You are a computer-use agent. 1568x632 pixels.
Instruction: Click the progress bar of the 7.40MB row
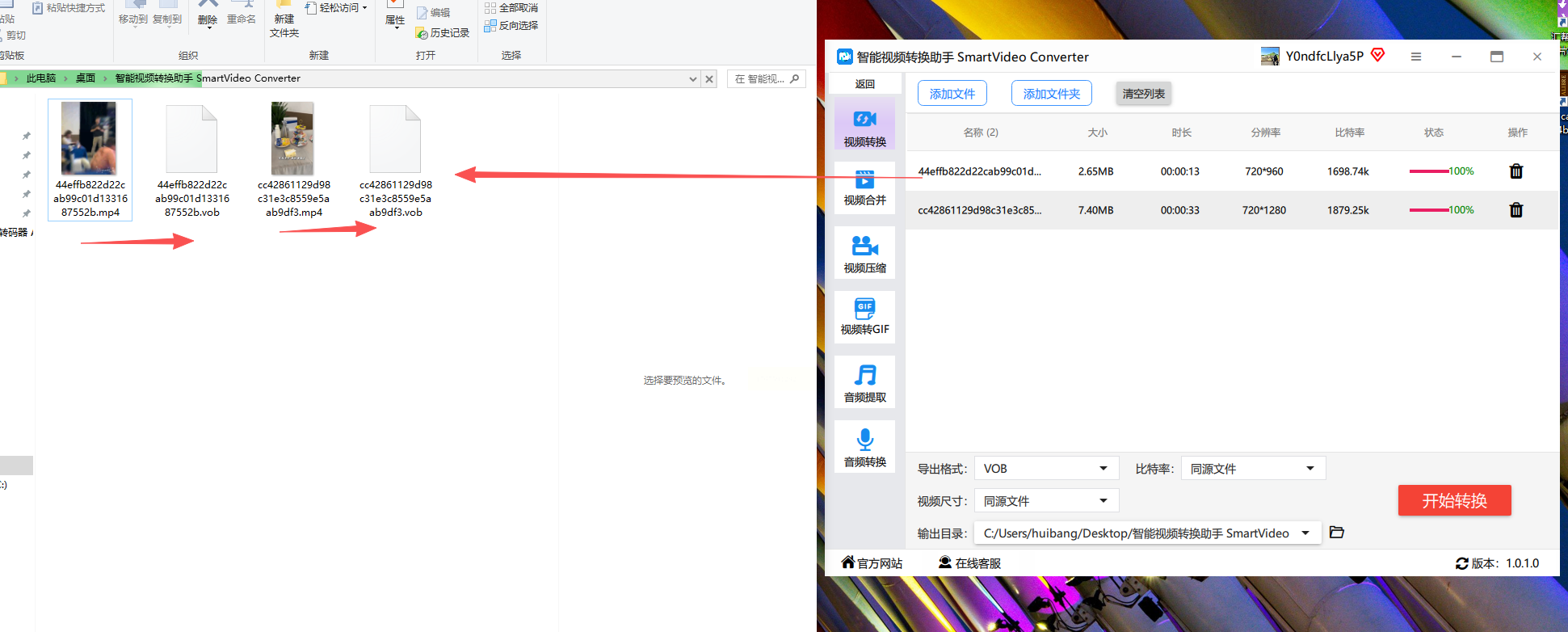coord(1429,210)
